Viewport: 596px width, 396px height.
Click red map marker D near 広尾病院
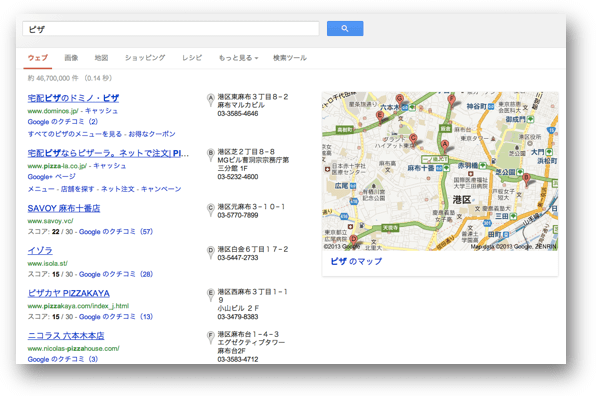click(353, 241)
